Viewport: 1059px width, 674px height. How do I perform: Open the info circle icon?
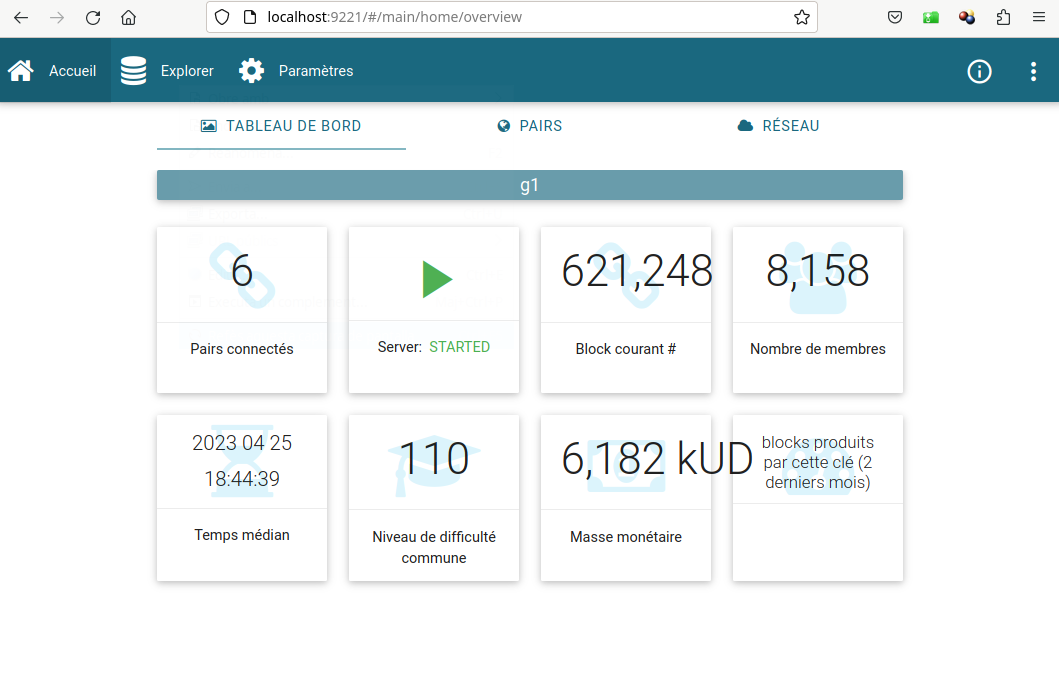[979, 71]
